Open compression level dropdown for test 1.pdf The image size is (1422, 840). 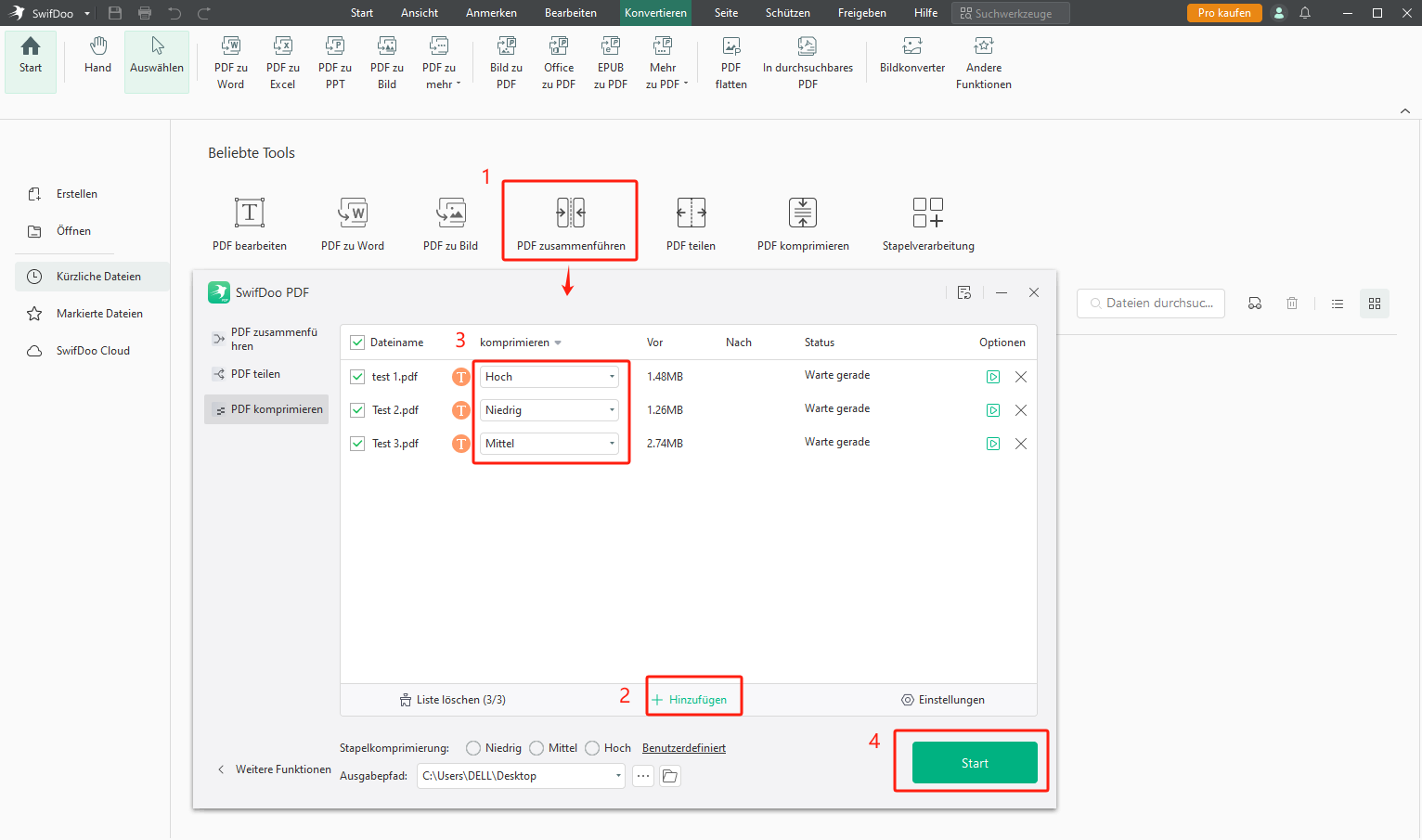pos(549,377)
